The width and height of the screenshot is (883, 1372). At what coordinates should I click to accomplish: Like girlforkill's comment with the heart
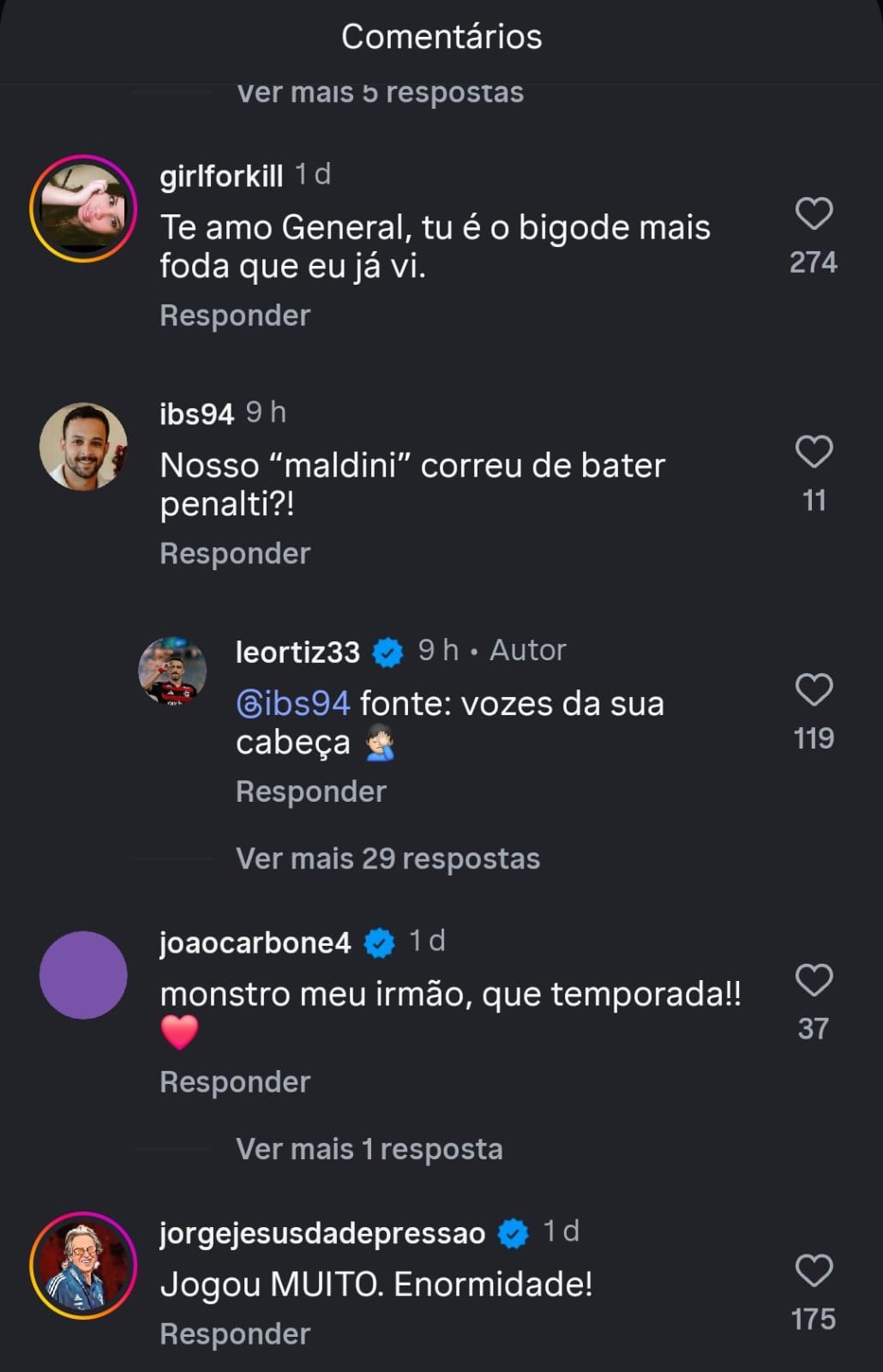click(814, 214)
